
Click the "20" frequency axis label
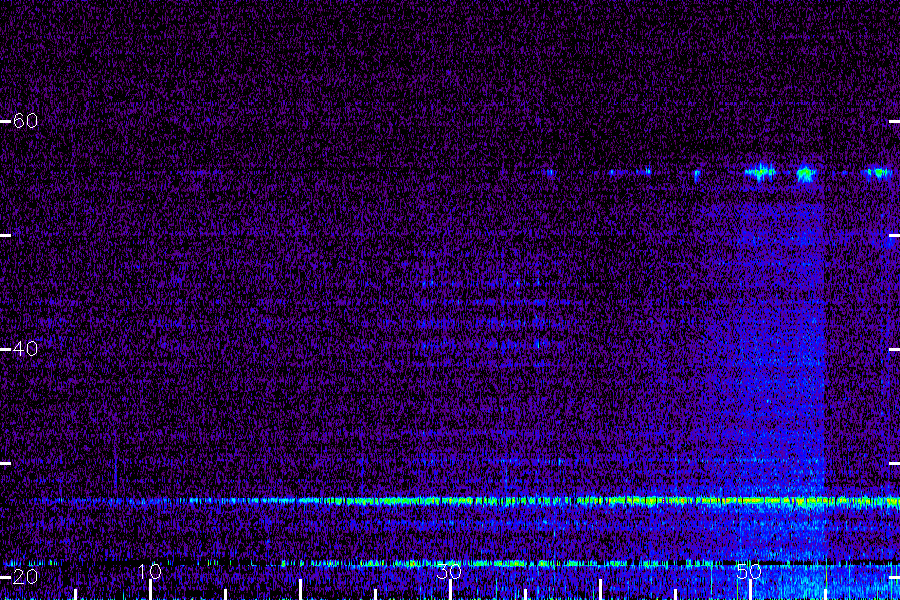tap(25, 576)
